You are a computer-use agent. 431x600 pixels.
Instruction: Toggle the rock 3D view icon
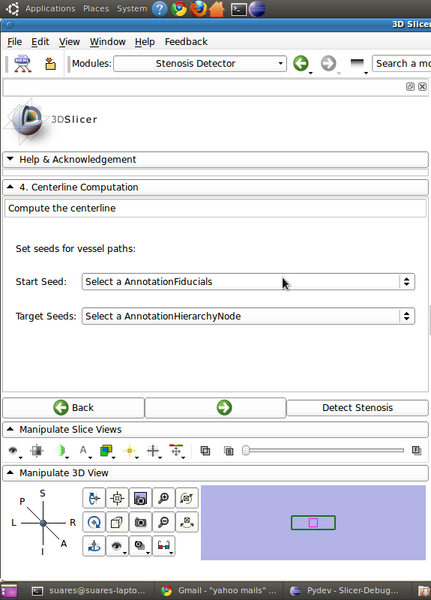tap(187, 522)
